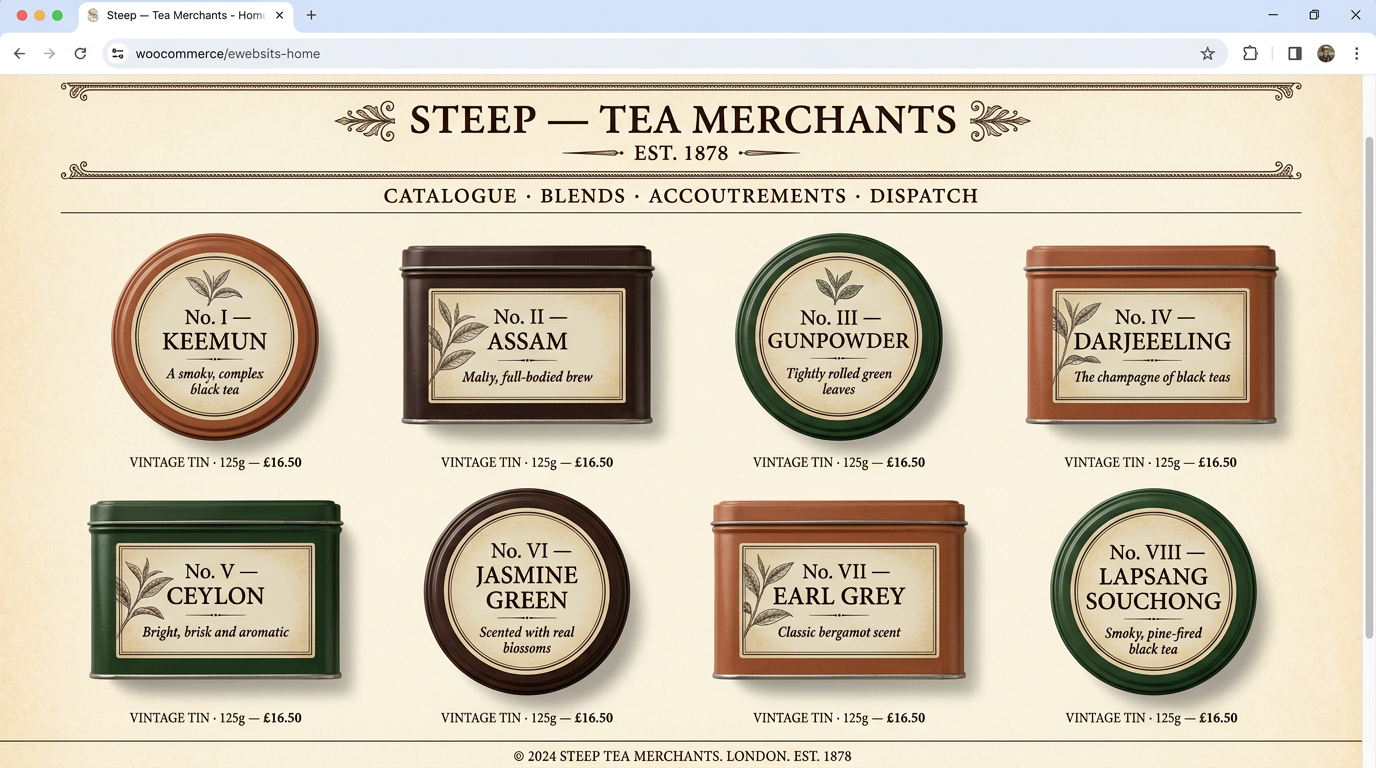
Task: Select the No. VII Earl Grey tin
Action: tap(838, 590)
